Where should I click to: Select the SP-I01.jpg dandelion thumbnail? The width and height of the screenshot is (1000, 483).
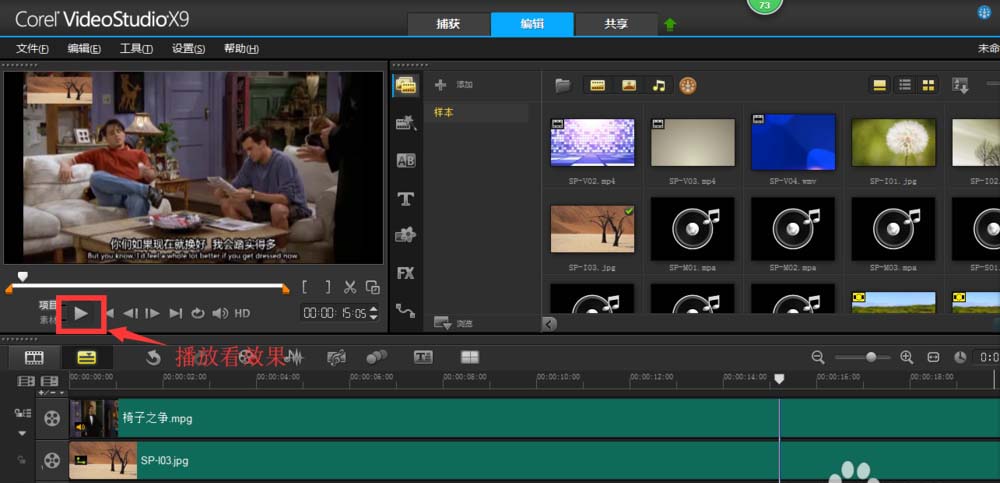(x=893, y=142)
